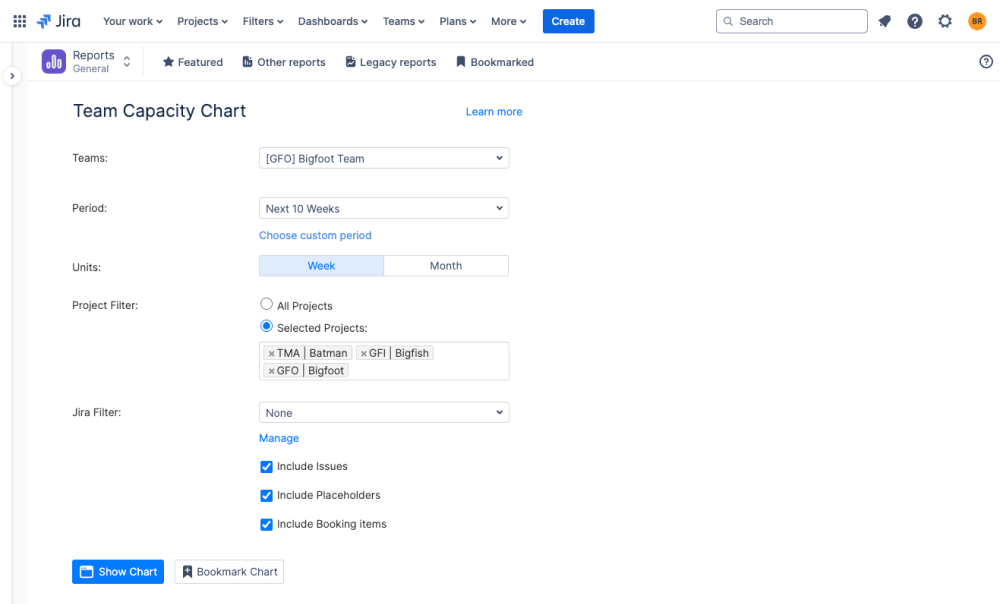
Task: Open the Plans menu
Action: (458, 21)
